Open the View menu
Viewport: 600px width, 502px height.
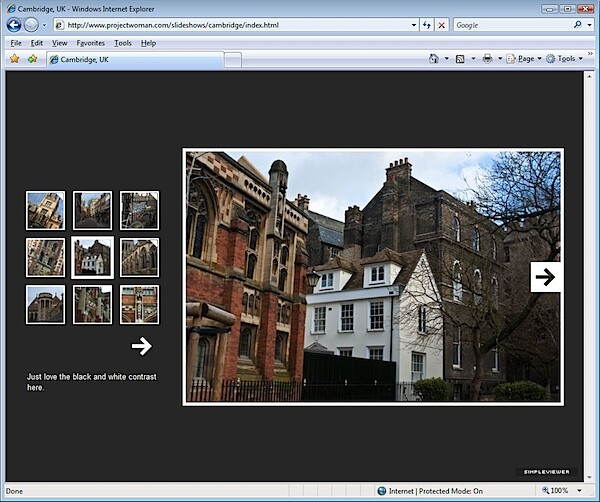point(59,43)
